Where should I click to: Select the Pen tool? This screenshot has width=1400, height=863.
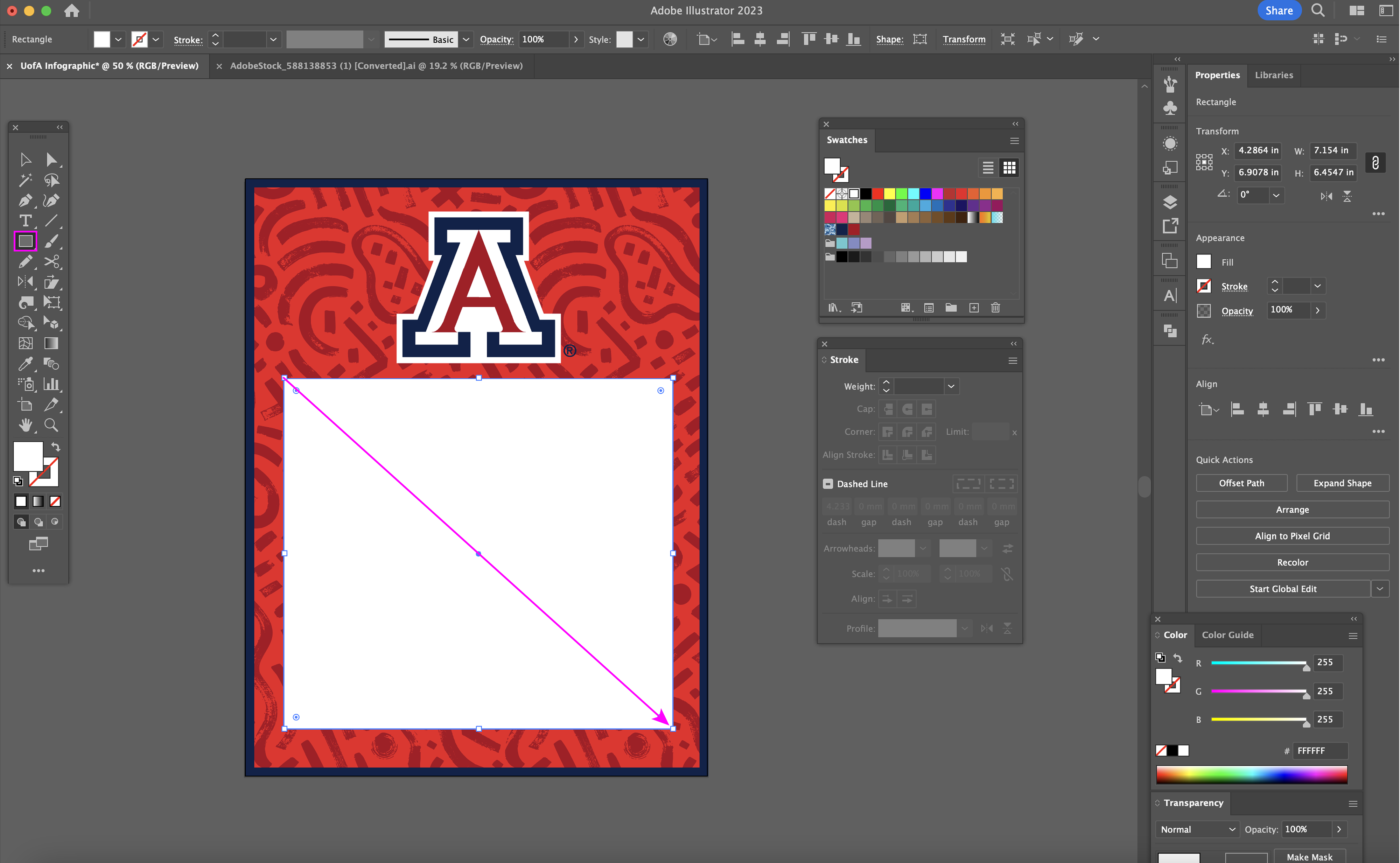point(25,201)
